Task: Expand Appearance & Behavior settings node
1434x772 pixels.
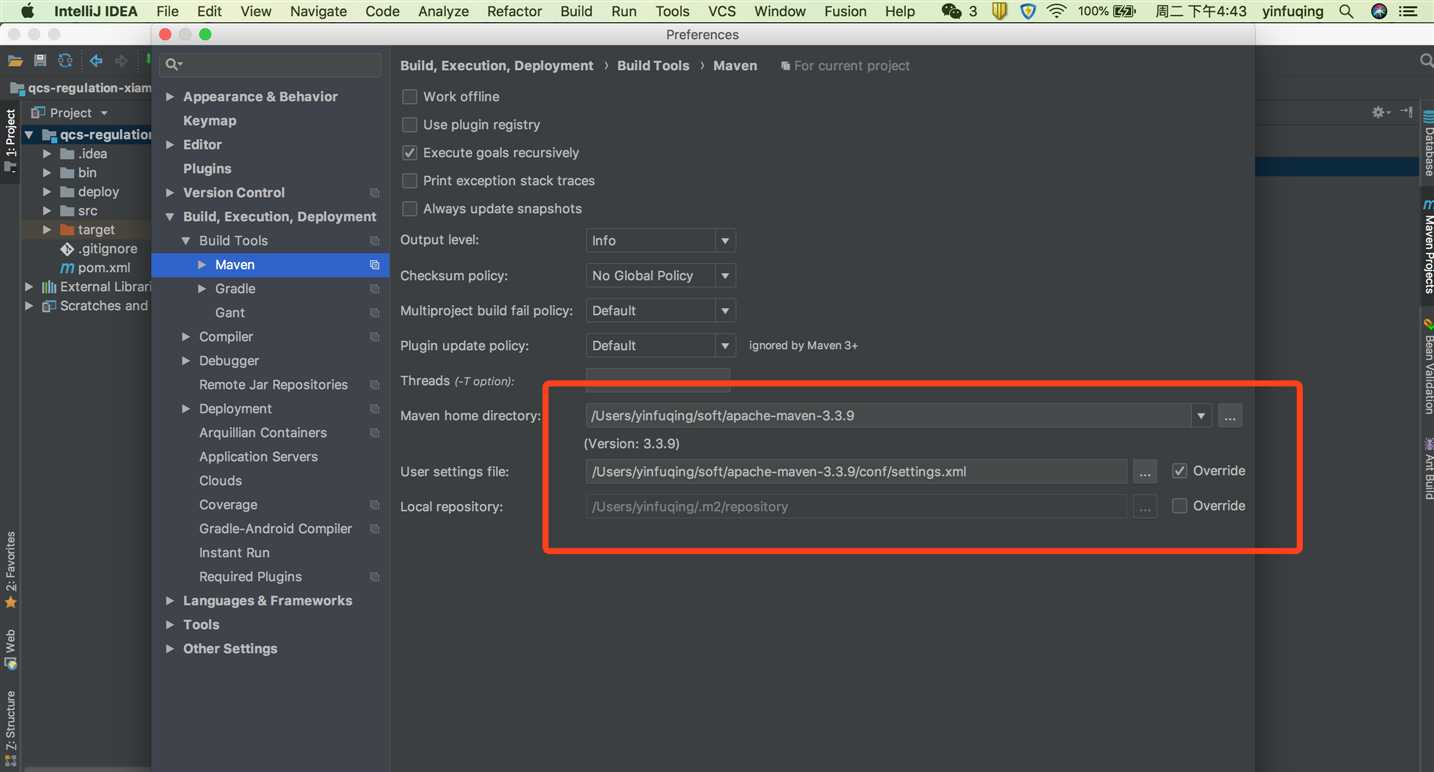Action: (170, 97)
